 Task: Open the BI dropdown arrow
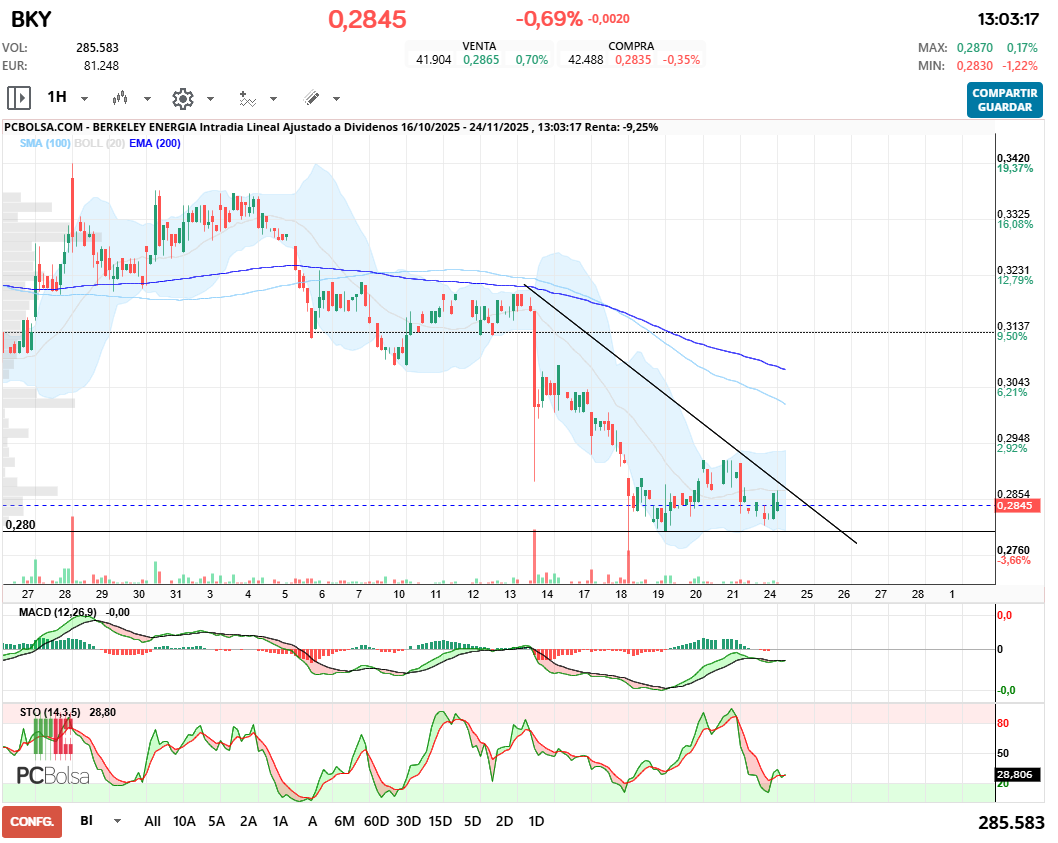pyautogui.click(x=118, y=821)
